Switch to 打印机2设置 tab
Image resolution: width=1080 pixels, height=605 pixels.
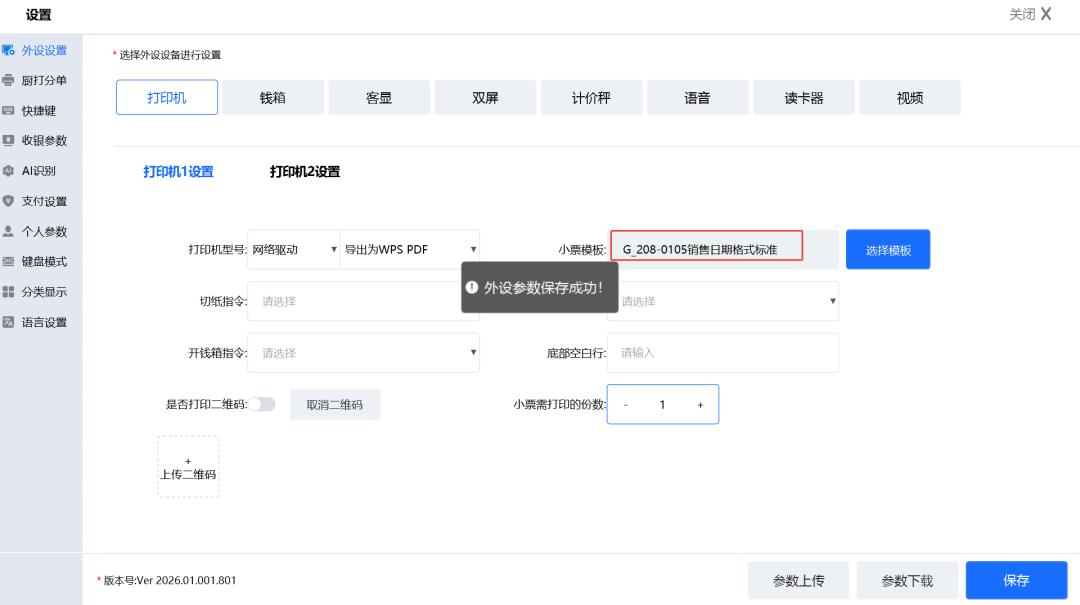(x=305, y=172)
